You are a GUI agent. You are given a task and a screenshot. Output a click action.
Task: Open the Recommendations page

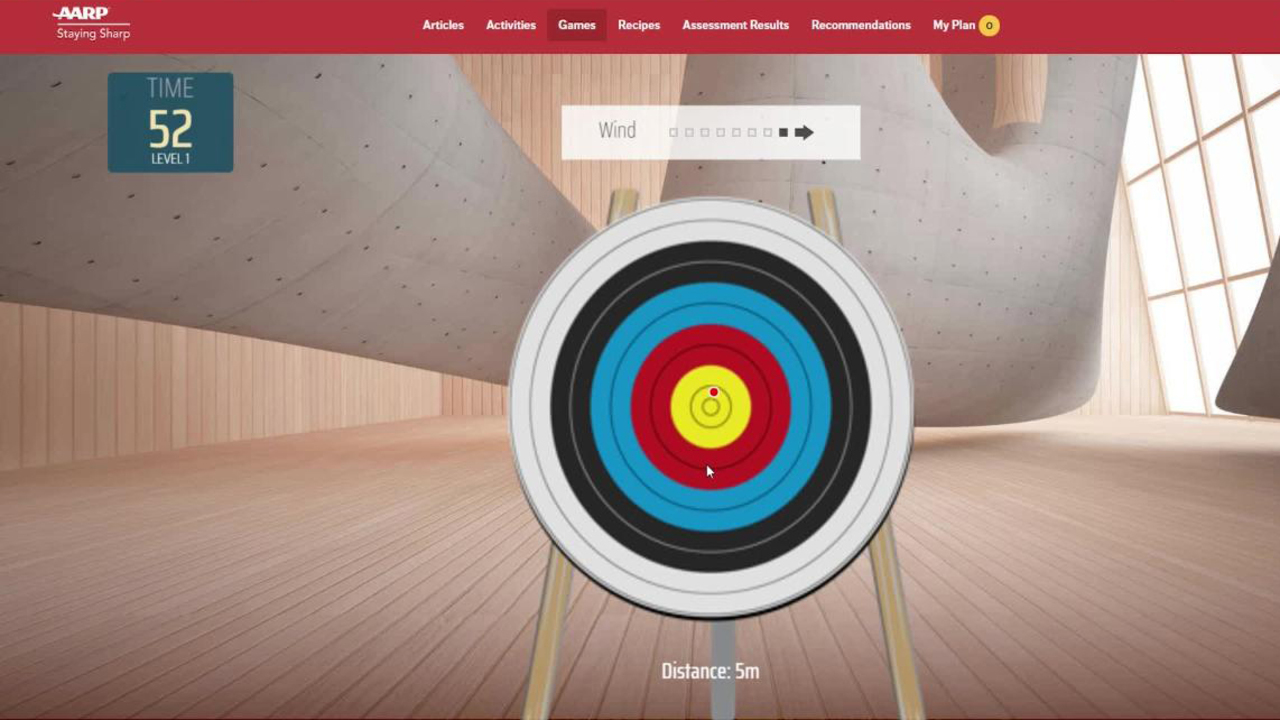click(861, 25)
